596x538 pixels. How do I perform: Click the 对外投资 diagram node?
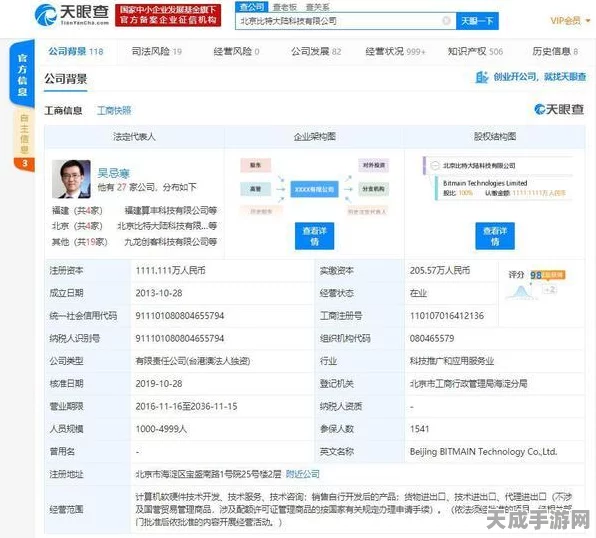tap(373, 165)
